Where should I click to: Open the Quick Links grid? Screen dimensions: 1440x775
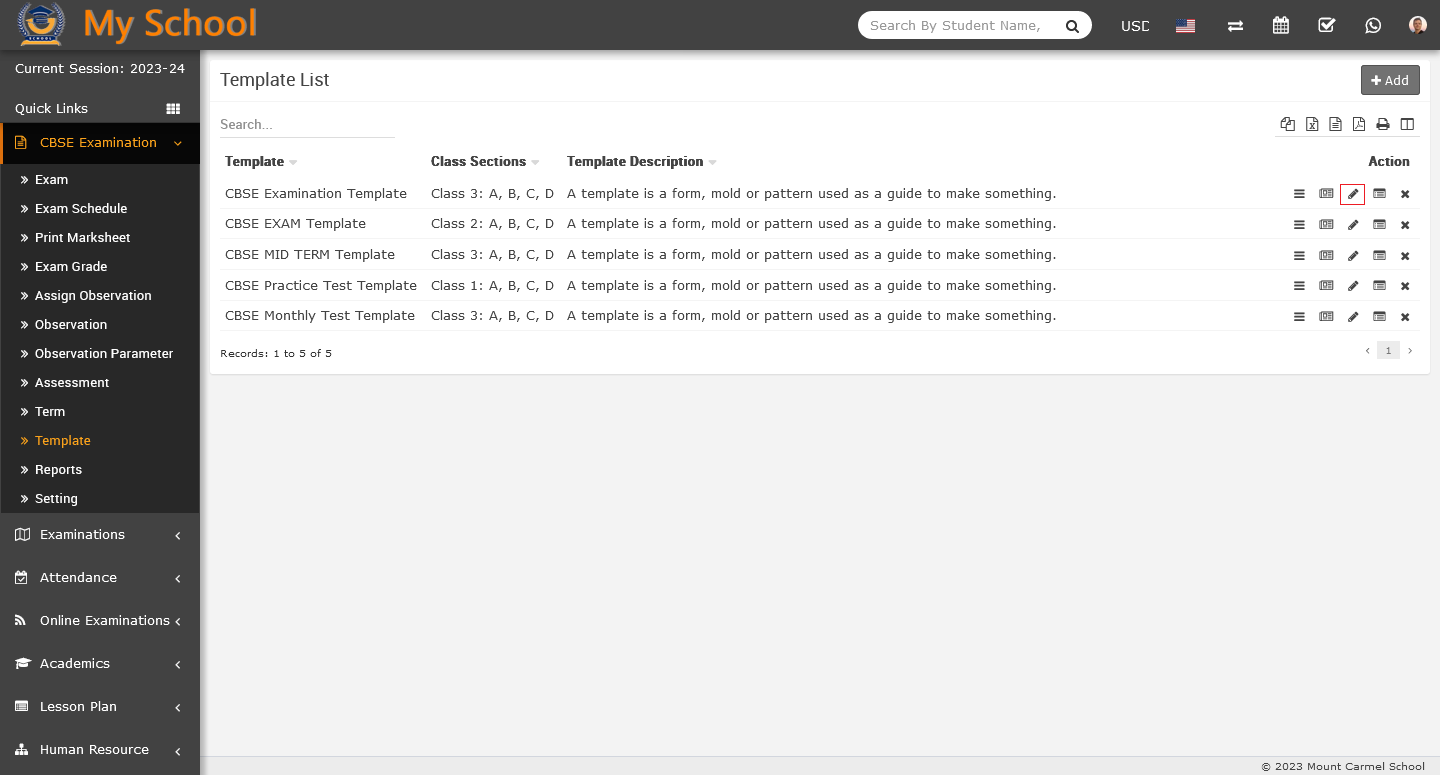(x=173, y=108)
